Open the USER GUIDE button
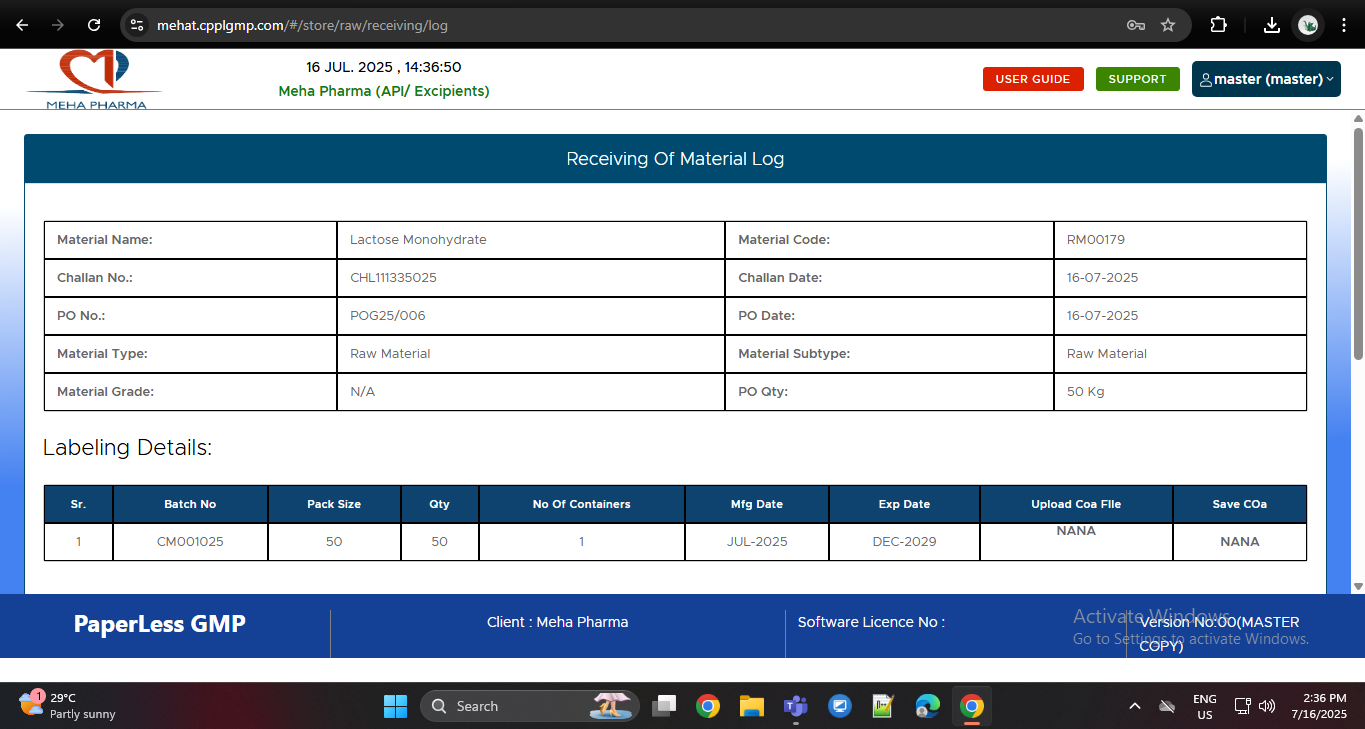This screenshot has height=729, width=1365. (1032, 79)
